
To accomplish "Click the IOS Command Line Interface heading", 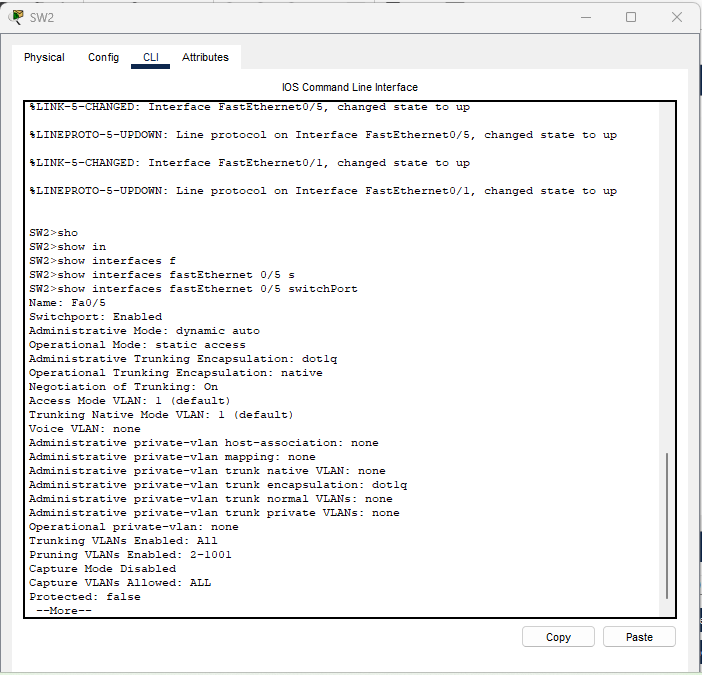I will point(350,87).
